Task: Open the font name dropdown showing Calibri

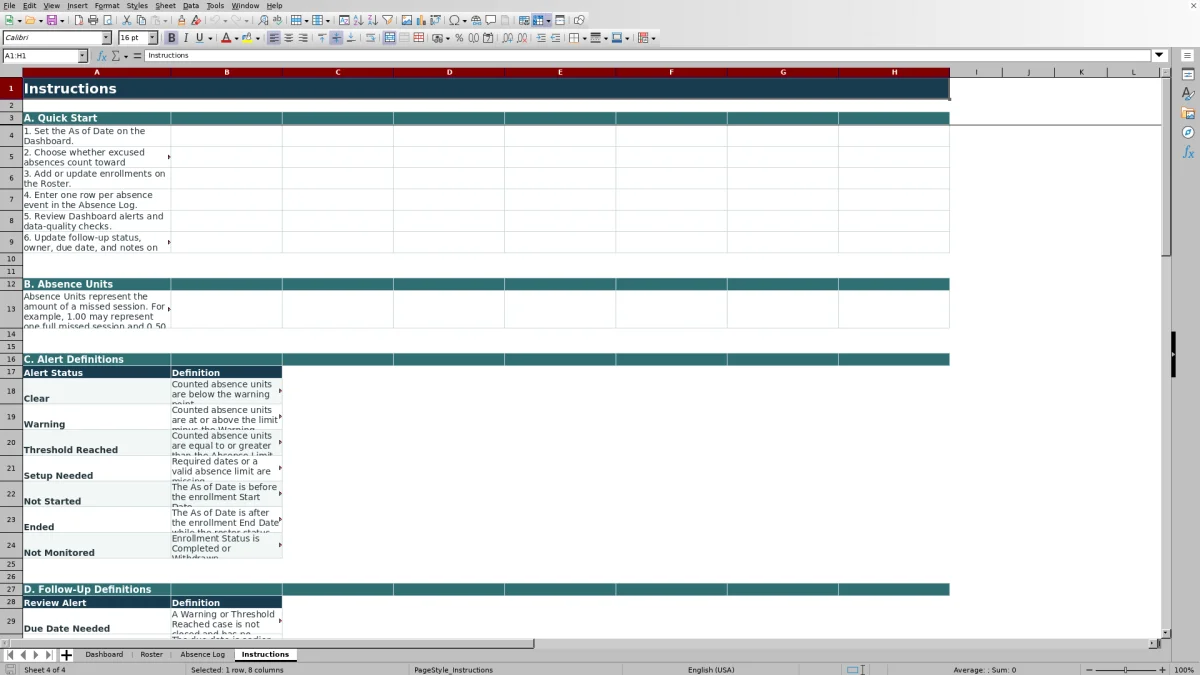Action: pyautogui.click(x=106, y=38)
